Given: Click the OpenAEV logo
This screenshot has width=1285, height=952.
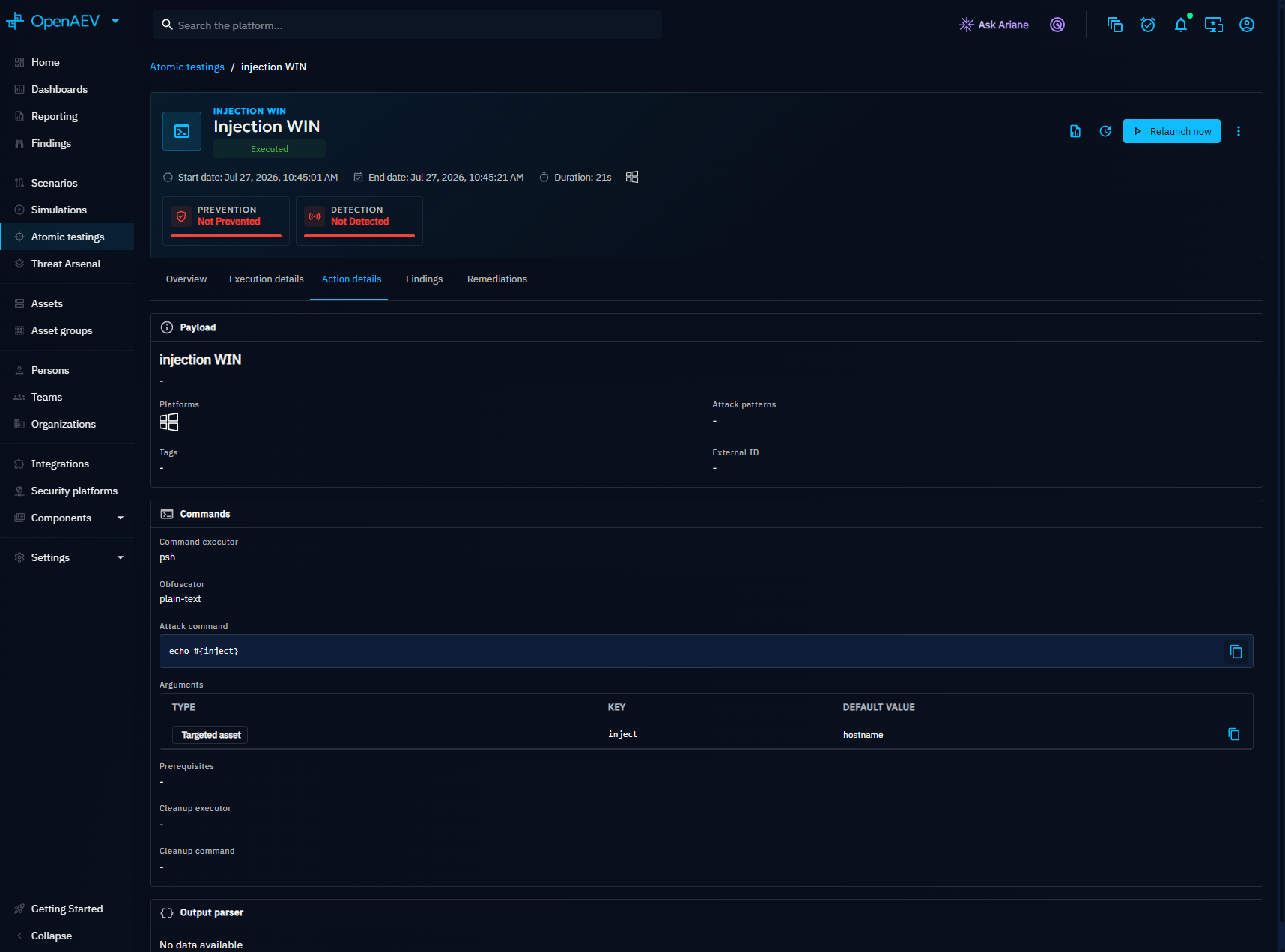Looking at the screenshot, I should coord(53,22).
